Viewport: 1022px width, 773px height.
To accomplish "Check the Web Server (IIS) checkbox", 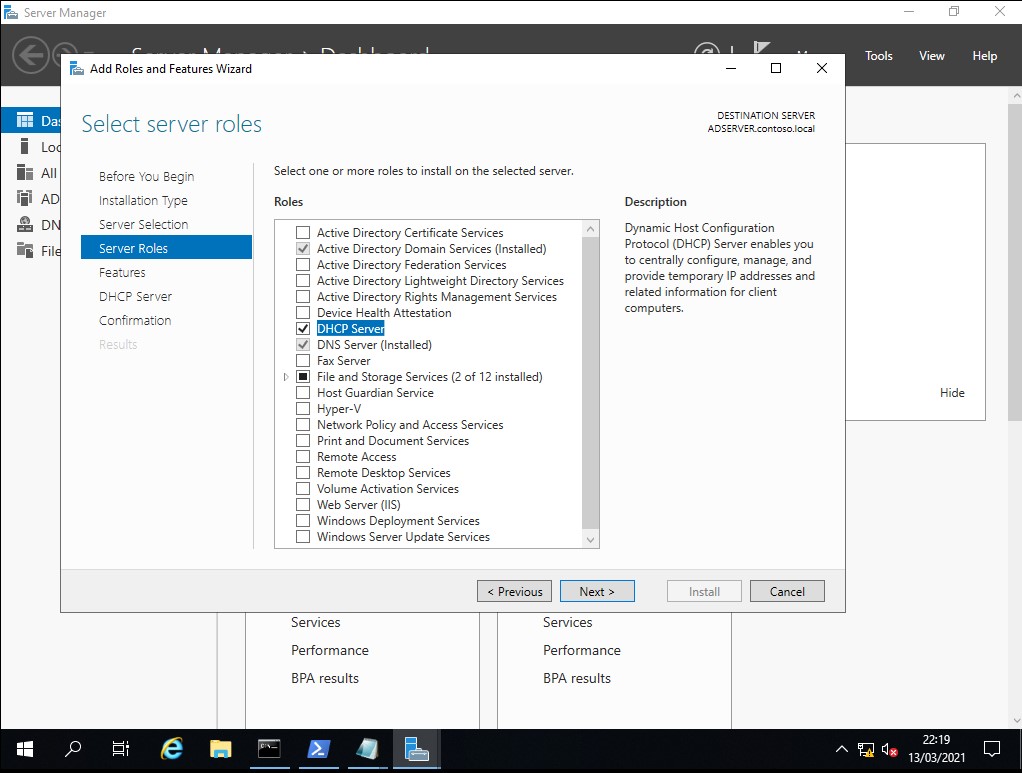I will click(303, 505).
